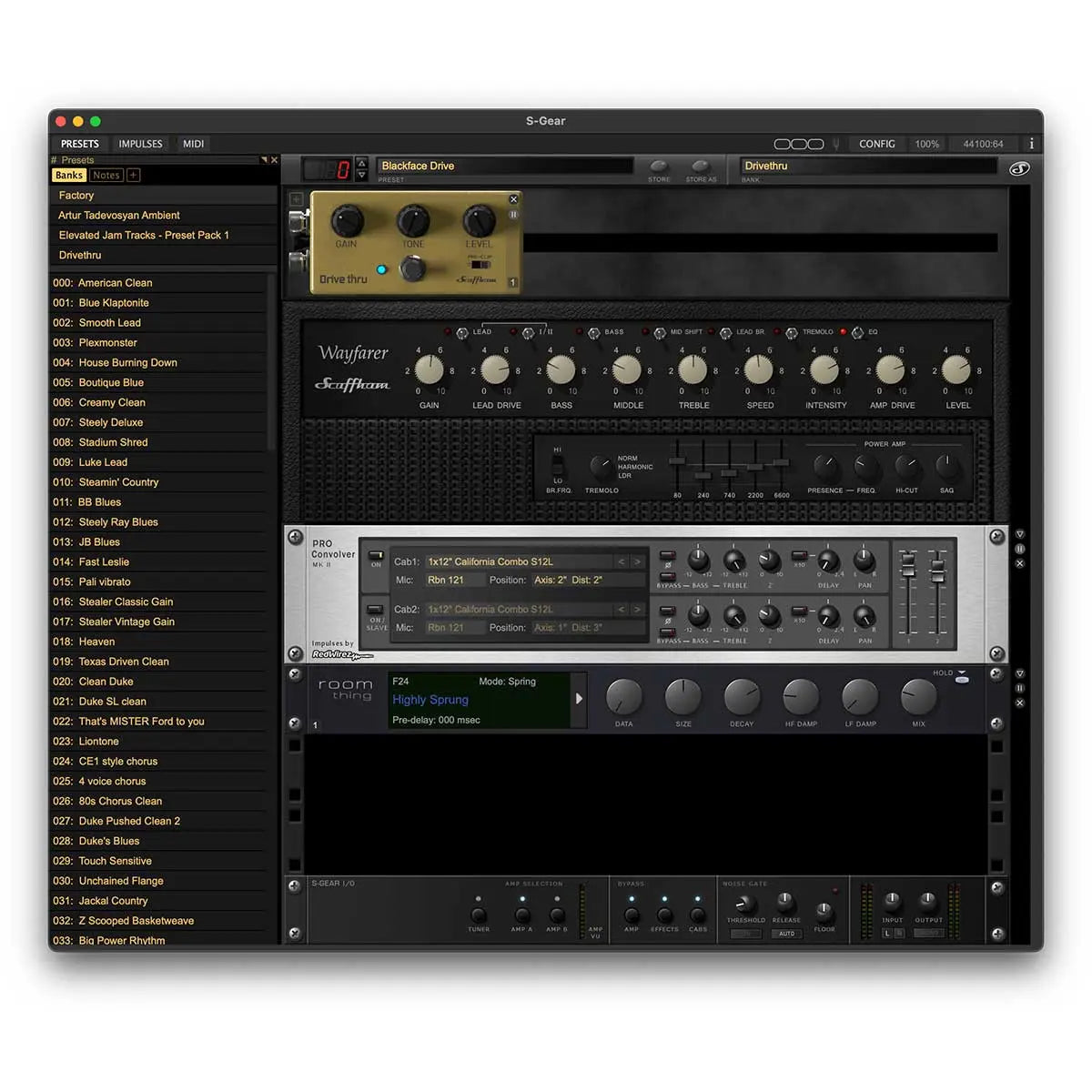Viewport: 1092px width, 1092px height.
Task: Select the Drivethru bank in the sidebar
Action: click(x=80, y=255)
